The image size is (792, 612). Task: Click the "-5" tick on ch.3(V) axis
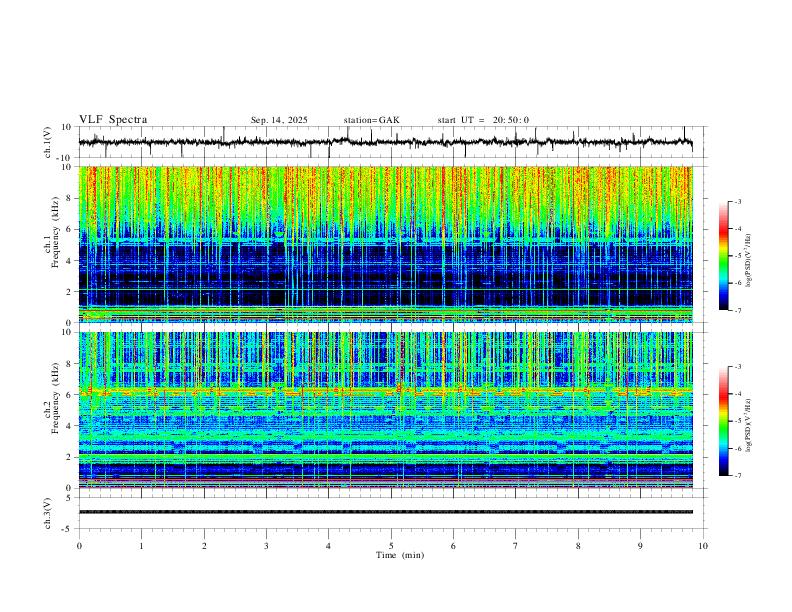pyautogui.click(x=68, y=529)
